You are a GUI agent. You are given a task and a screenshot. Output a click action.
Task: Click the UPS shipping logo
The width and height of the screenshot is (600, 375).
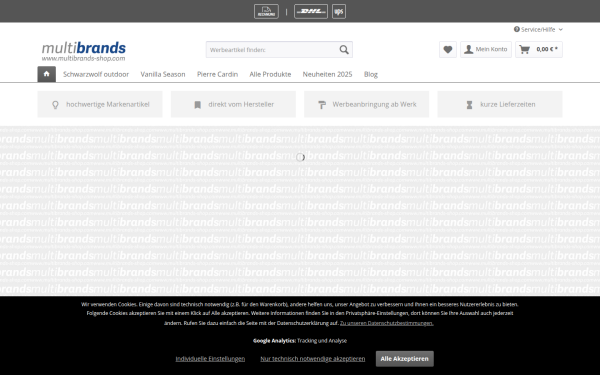point(339,11)
